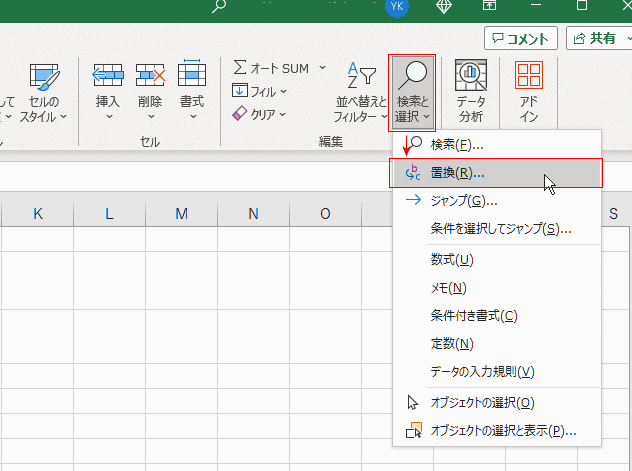
Task: Click the 挿入 insert cells icon
Action: pyautogui.click(x=108, y=75)
